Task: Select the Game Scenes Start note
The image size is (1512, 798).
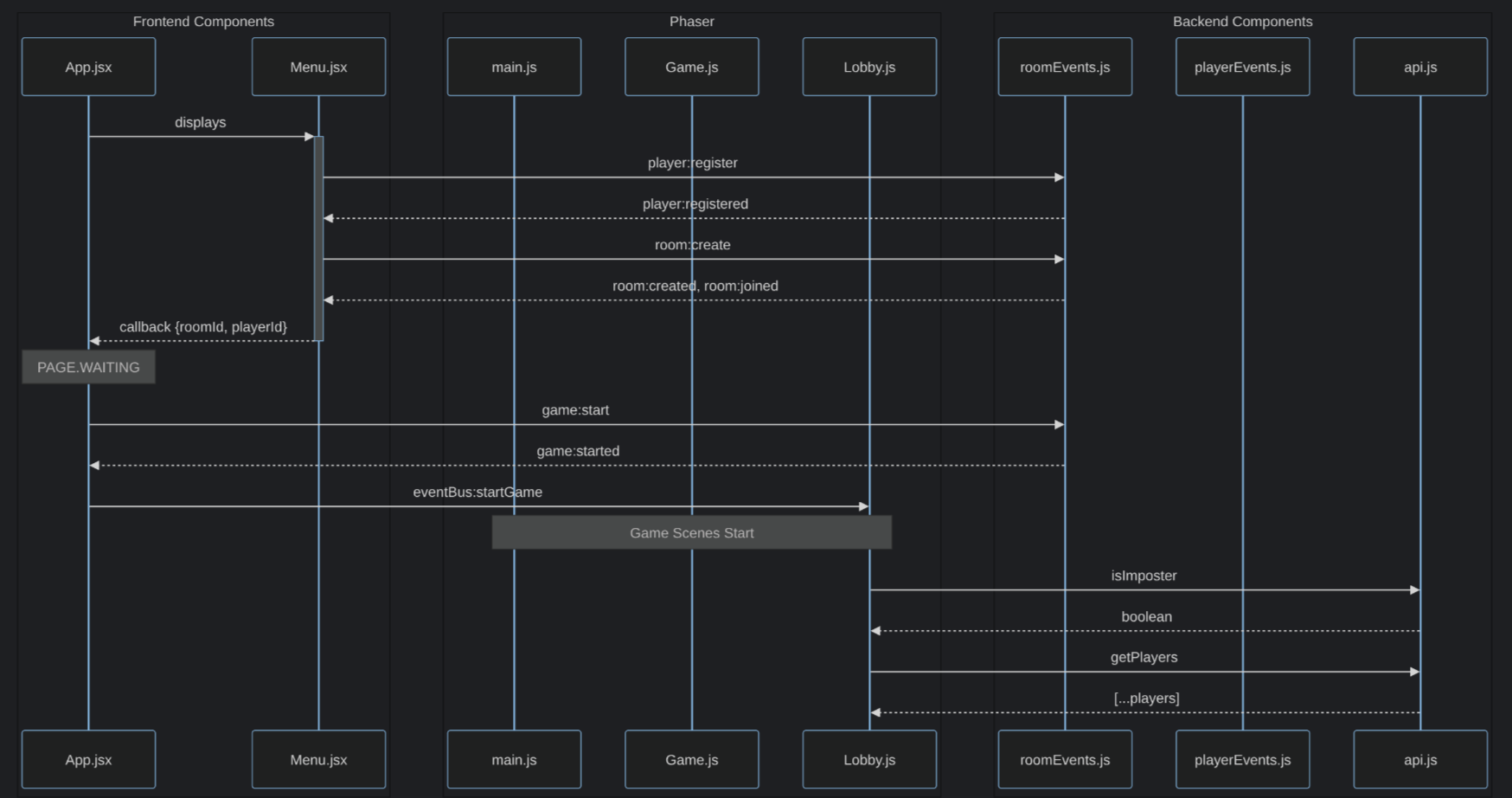Action: point(691,532)
